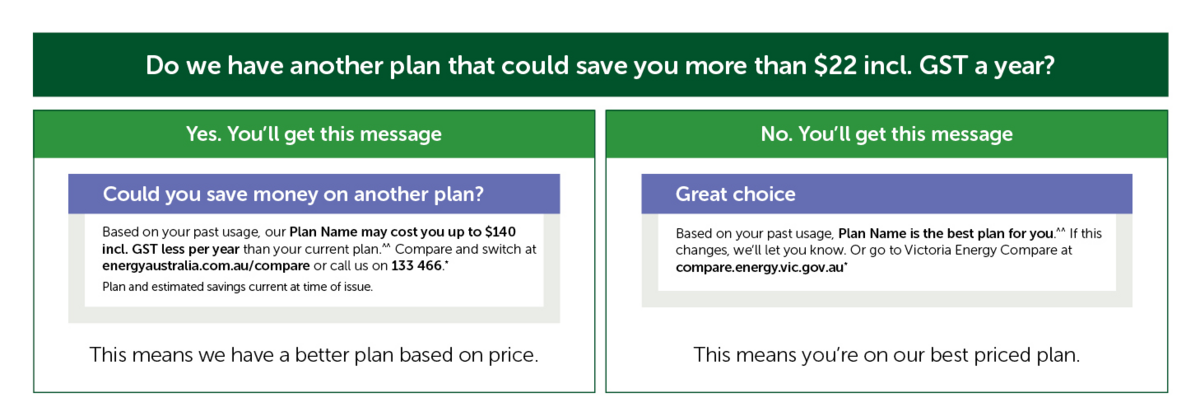Image resolution: width=1200 pixels, height=412 pixels.
Task: Click 'This means you're on our best priced plan' caption
Action: (x=887, y=354)
